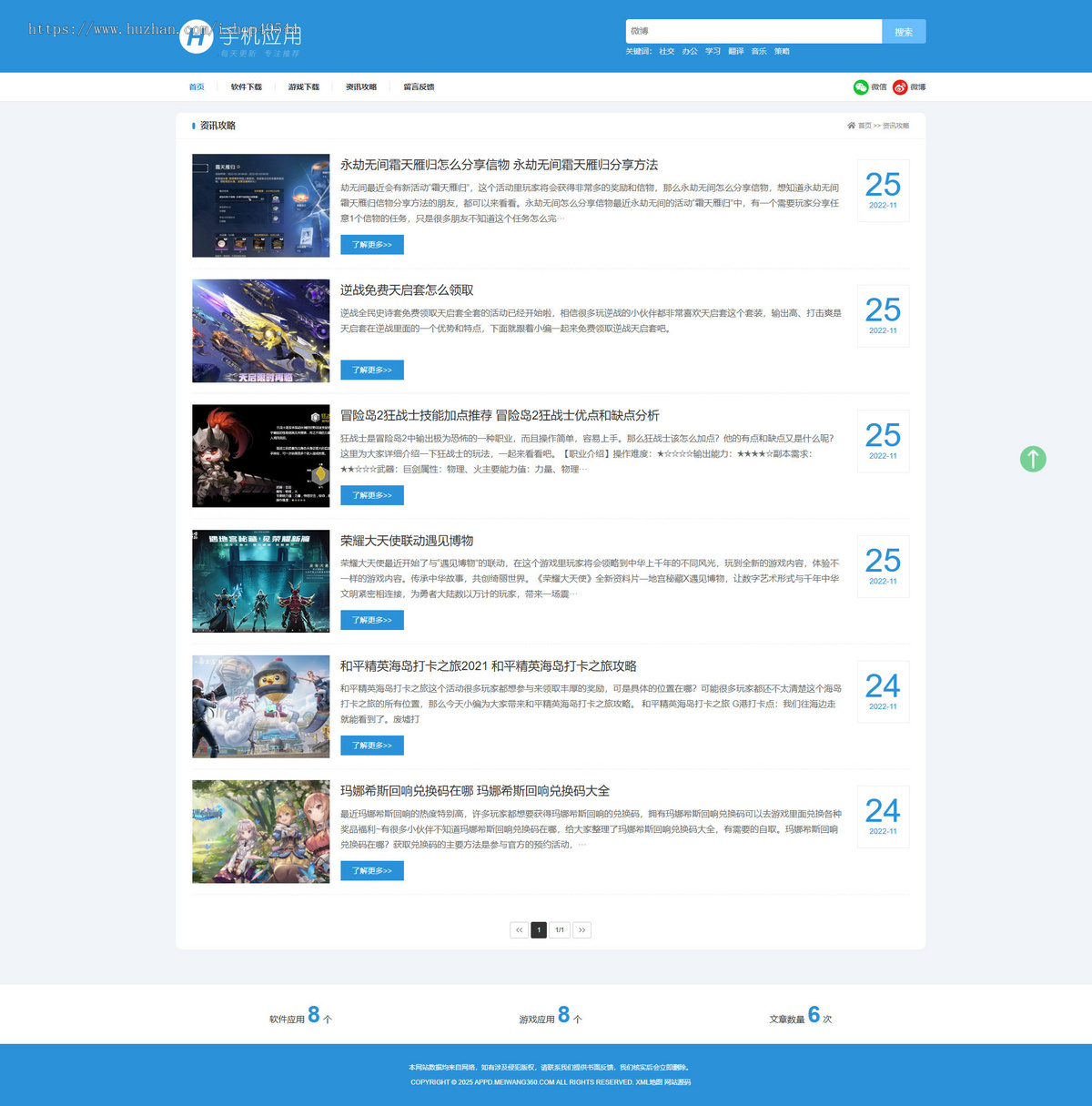Open 荣耀大天使 article thumbnail
1092x1106 pixels.
[261, 582]
